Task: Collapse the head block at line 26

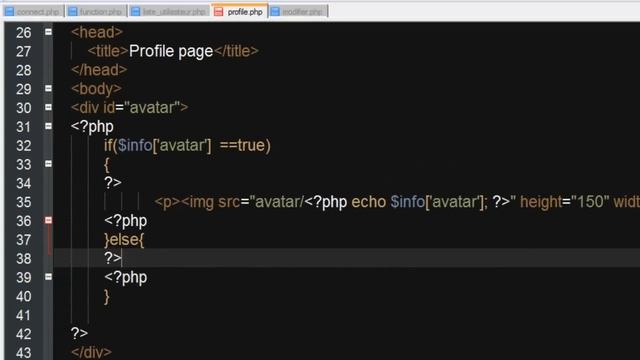Action: click(48, 32)
